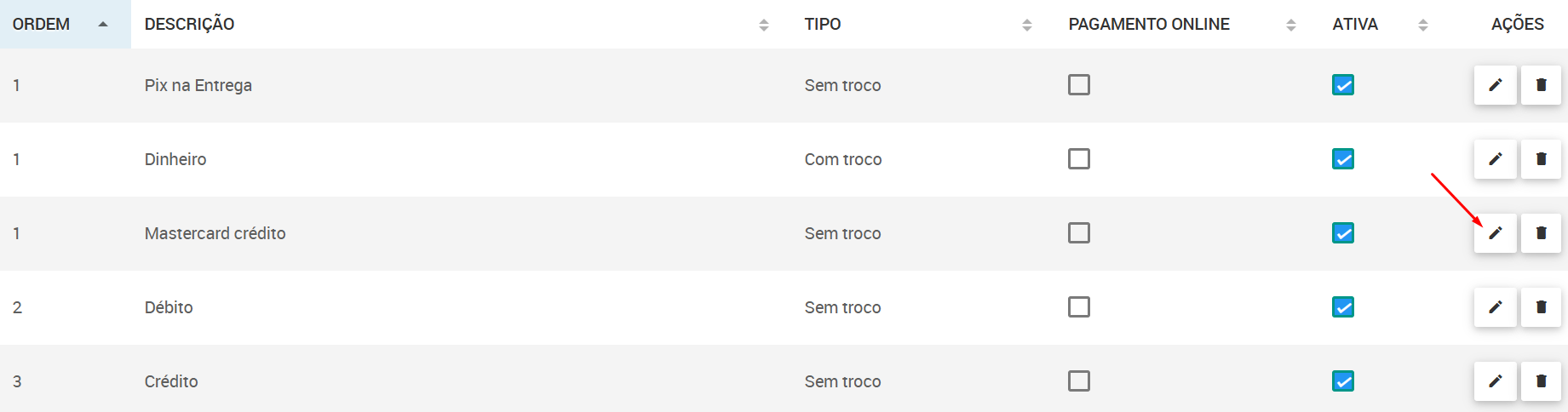
Task: Edit the Crédito payment method
Action: 1495,381
